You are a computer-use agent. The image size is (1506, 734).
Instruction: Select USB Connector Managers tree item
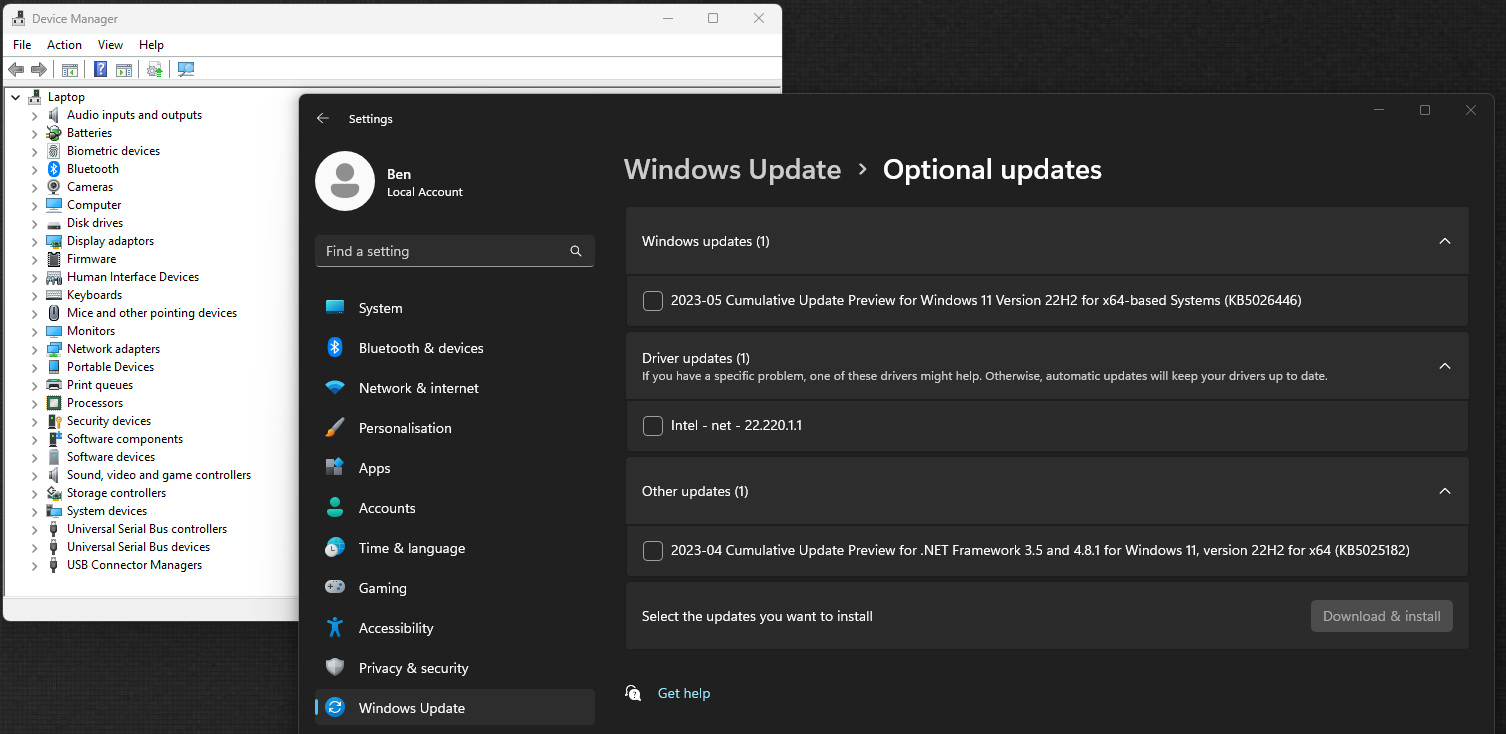pyautogui.click(x=134, y=565)
